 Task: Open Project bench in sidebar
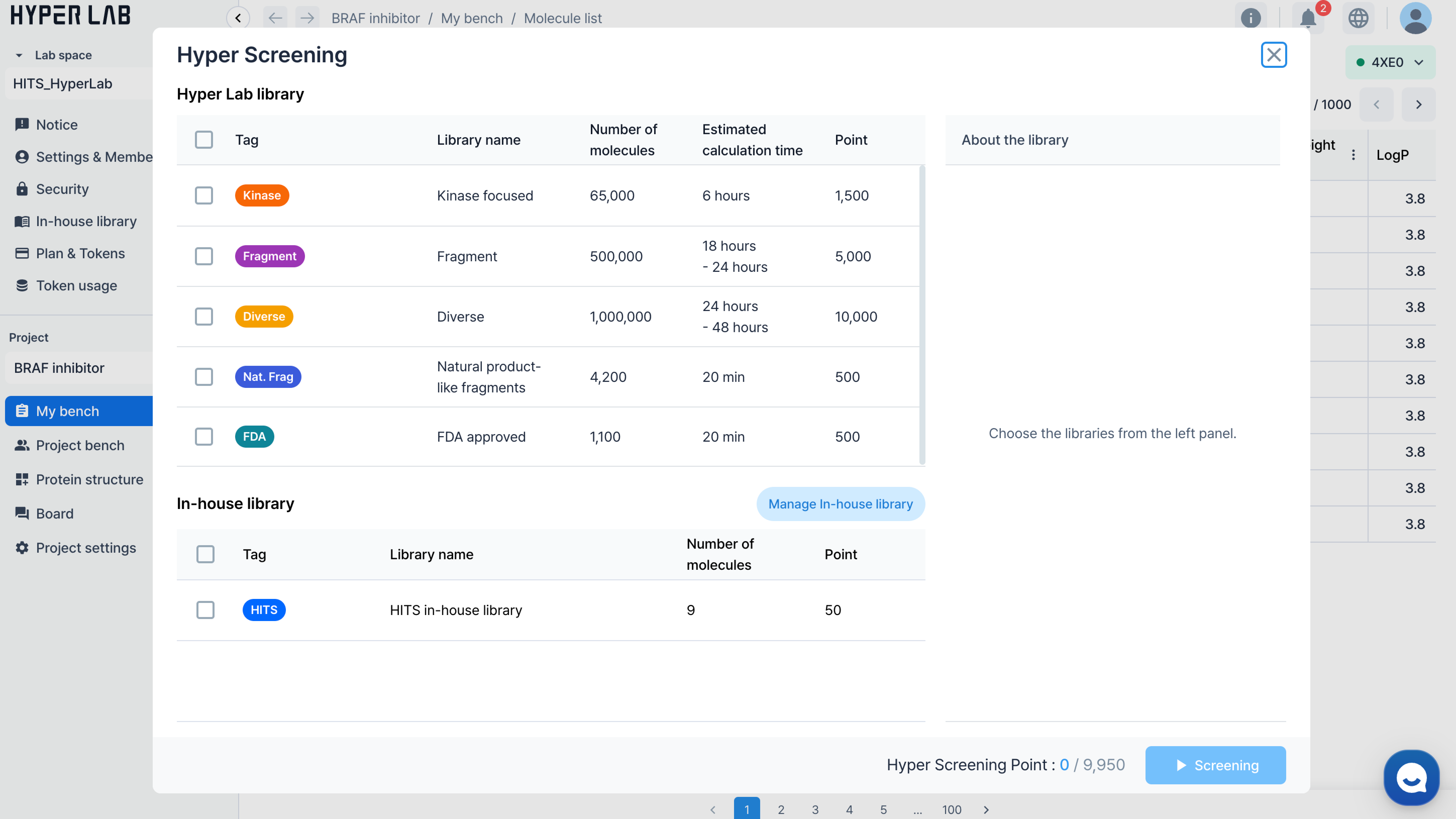[x=80, y=445]
